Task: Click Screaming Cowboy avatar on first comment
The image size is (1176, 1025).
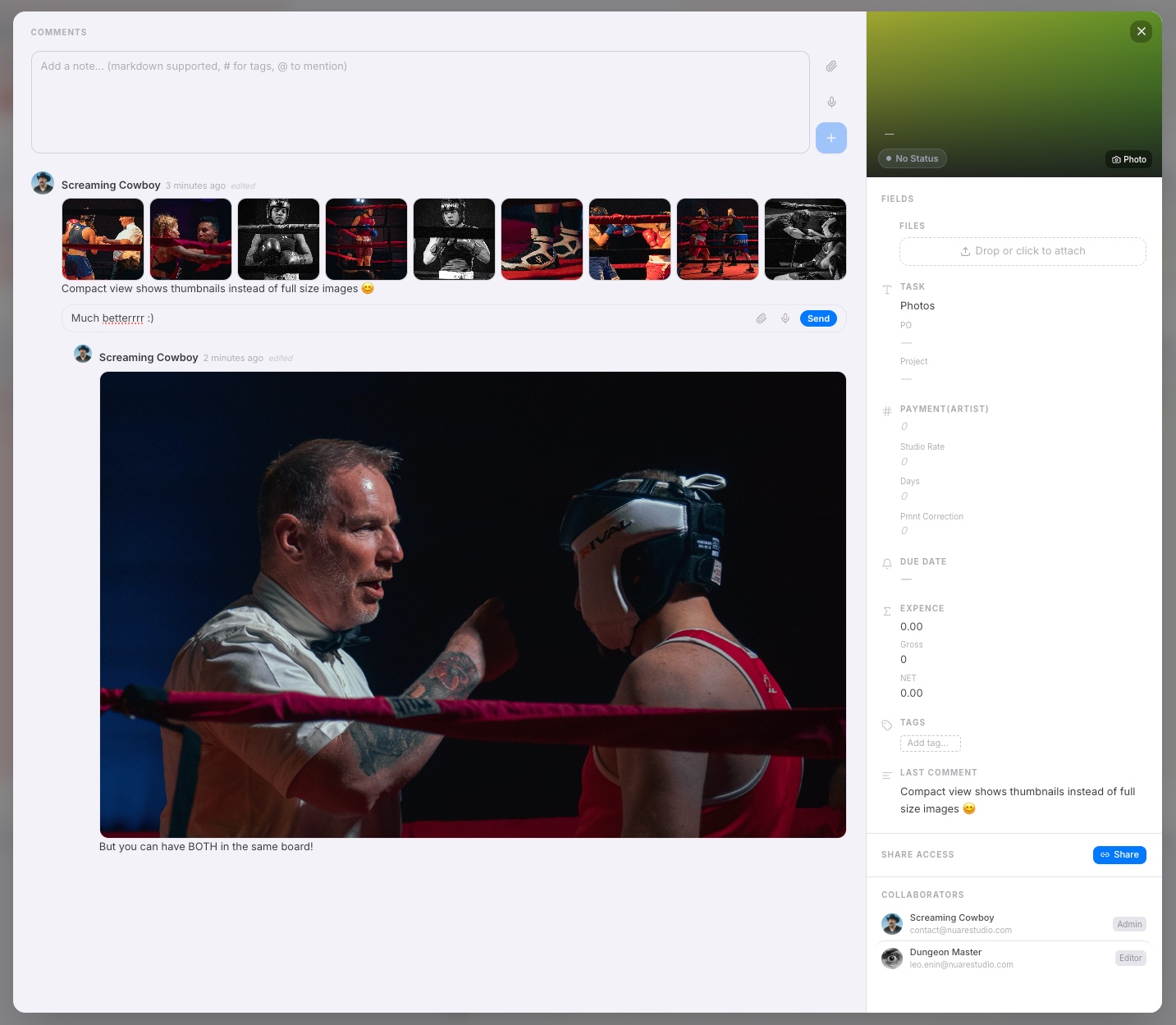Action: [43, 183]
